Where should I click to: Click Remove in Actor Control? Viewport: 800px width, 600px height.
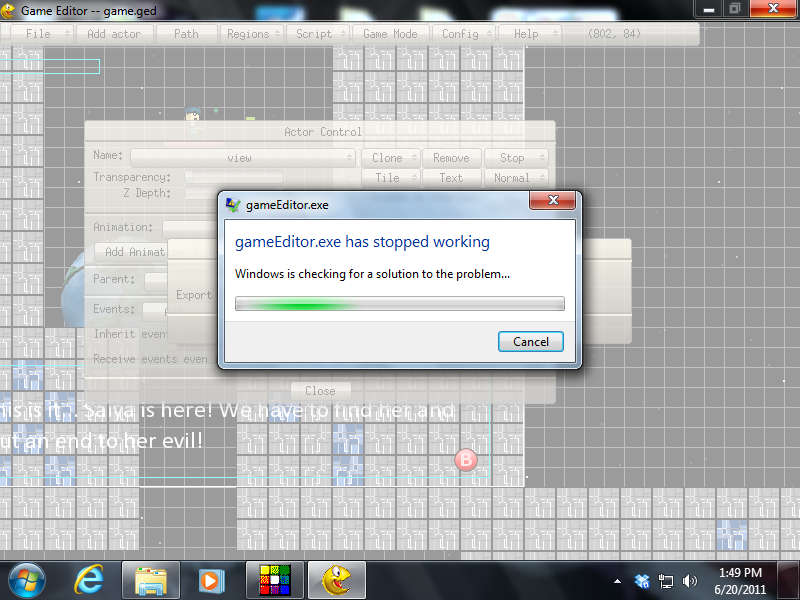(x=452, y=158)
